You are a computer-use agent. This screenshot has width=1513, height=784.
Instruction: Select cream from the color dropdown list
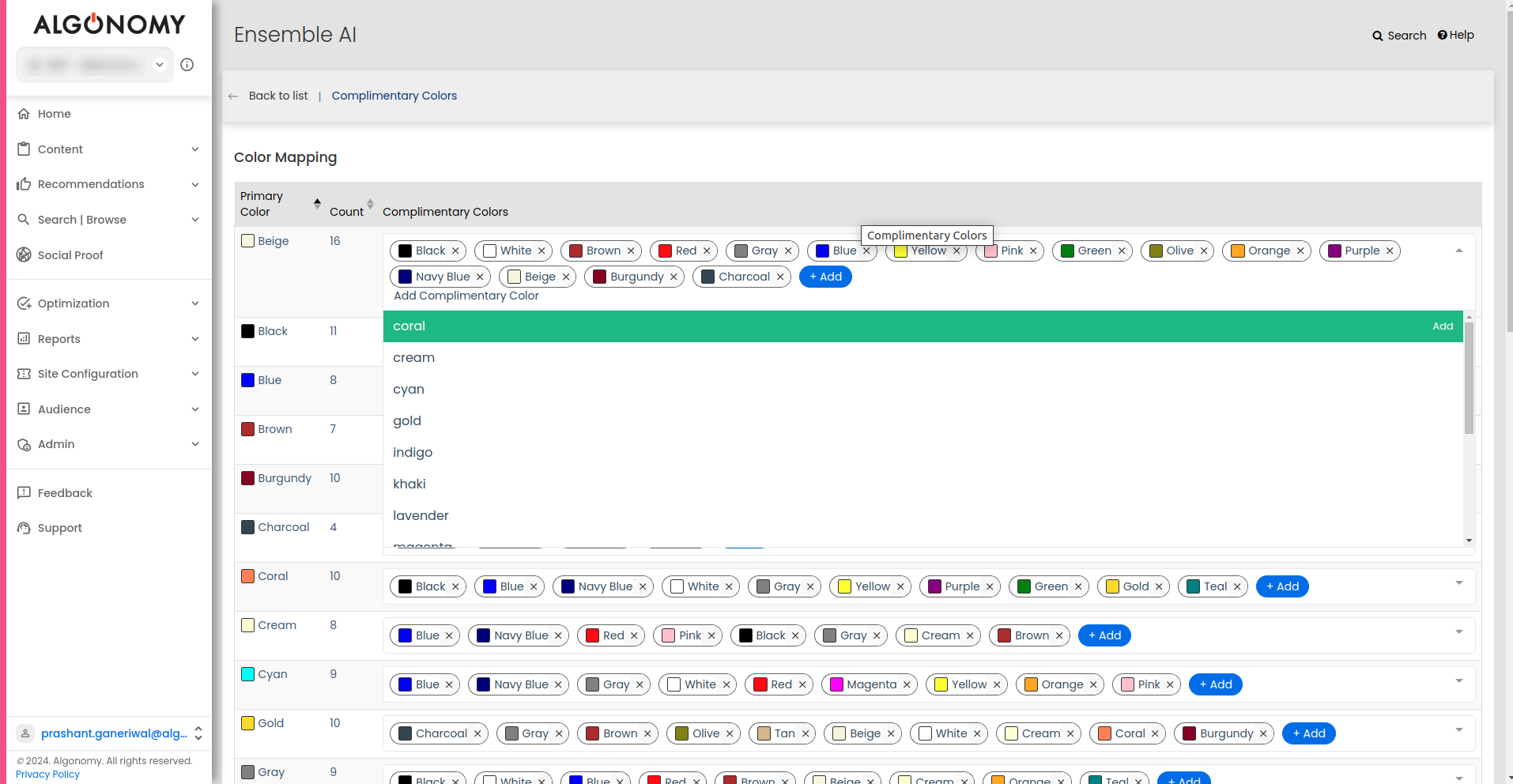(923, 358)
